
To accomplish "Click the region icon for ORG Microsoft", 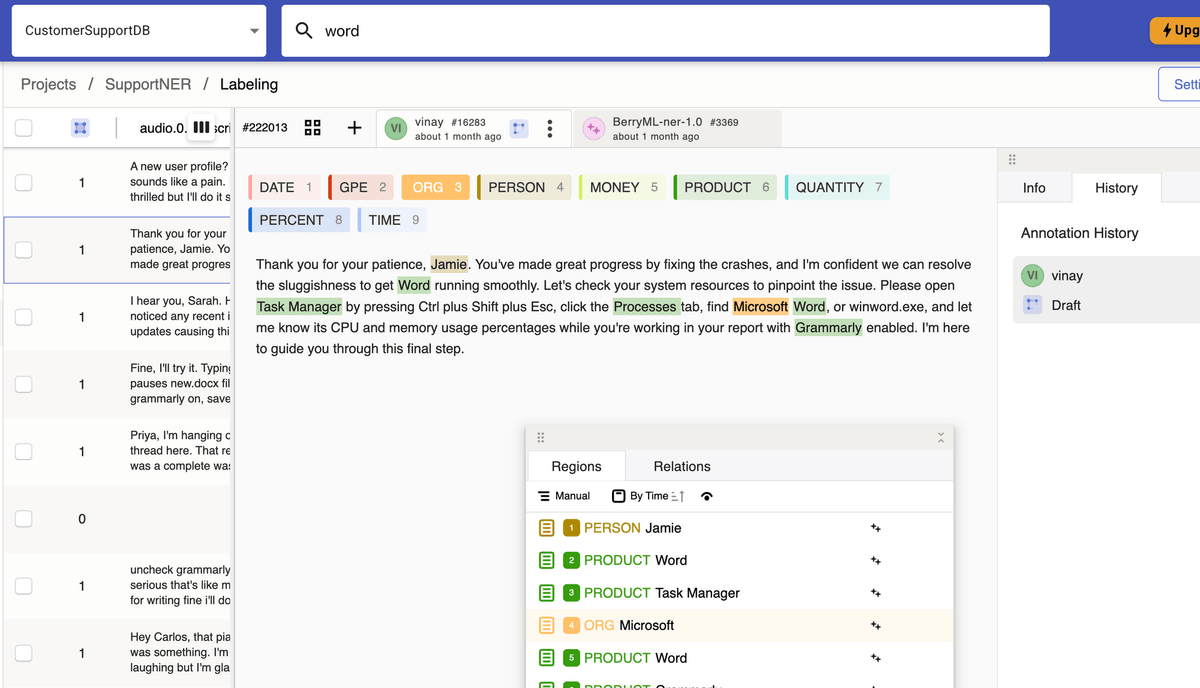I will pos(546,626).
